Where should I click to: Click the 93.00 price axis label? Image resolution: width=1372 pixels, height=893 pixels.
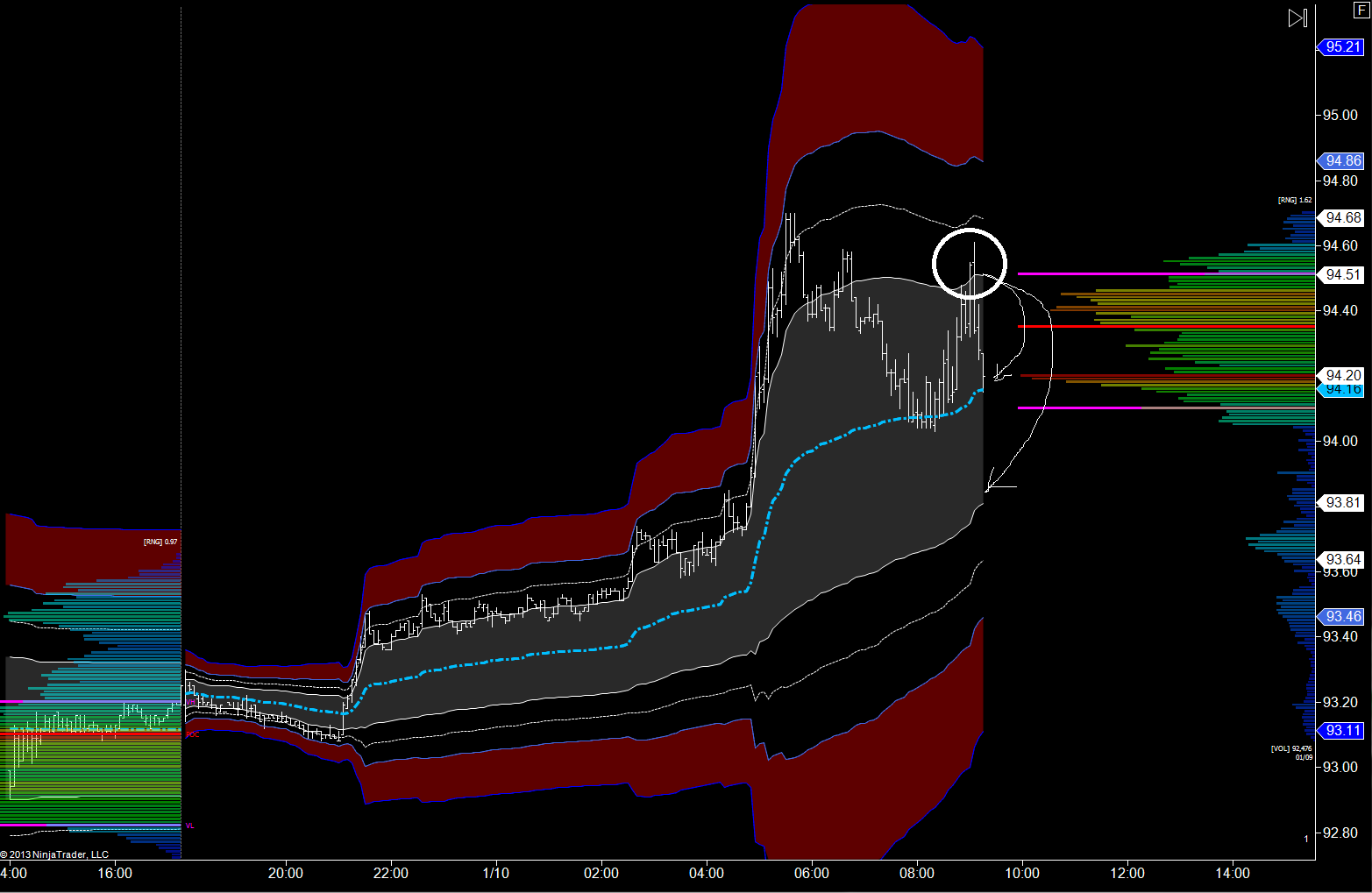pyautogui.click(x=1340, y=767)
